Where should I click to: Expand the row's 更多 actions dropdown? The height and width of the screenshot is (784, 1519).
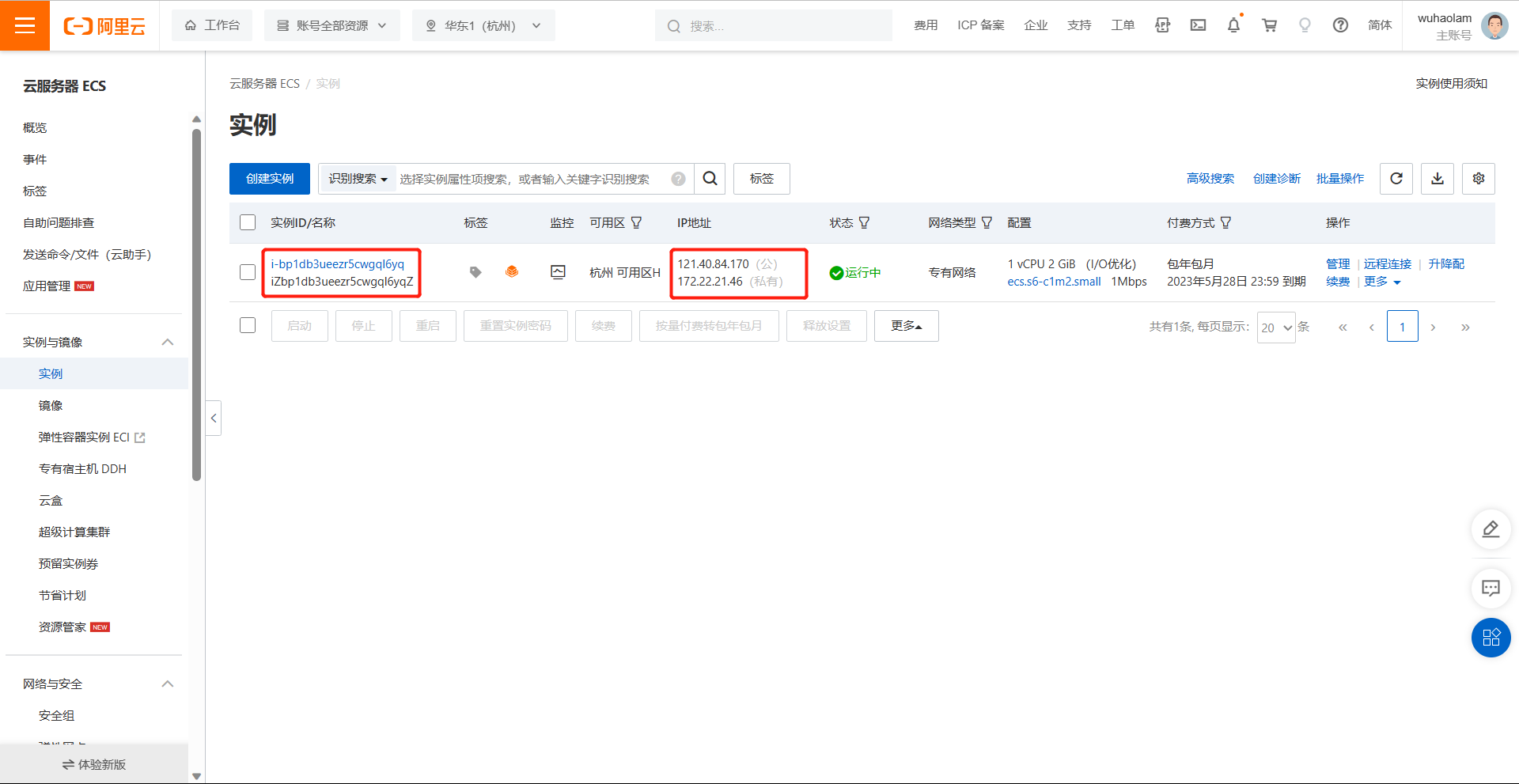tap(1382, 282)
